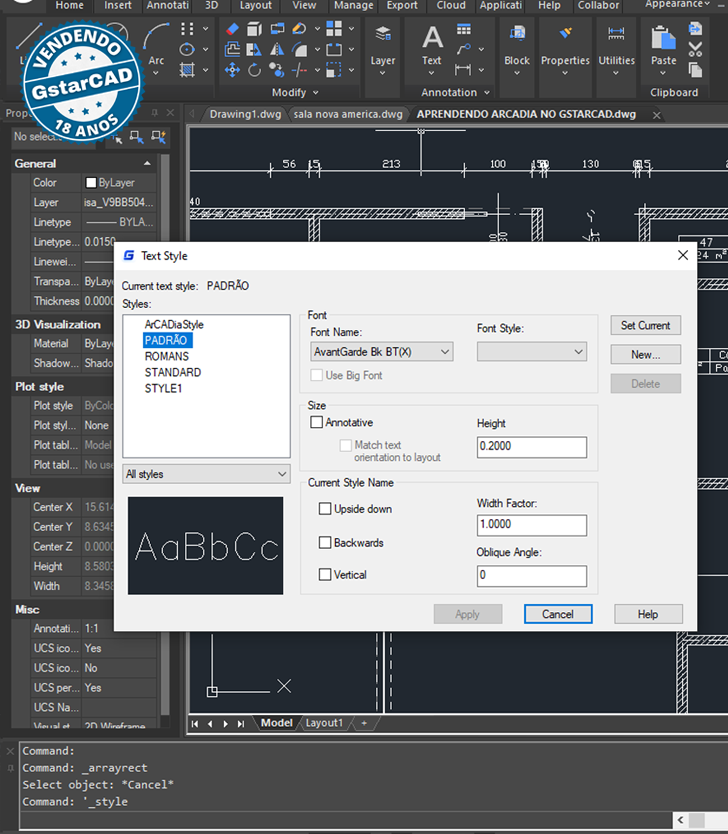Viewport: 728px width, 834px height.
Task: Check the Upside down option
Action: tap(325, 509)
